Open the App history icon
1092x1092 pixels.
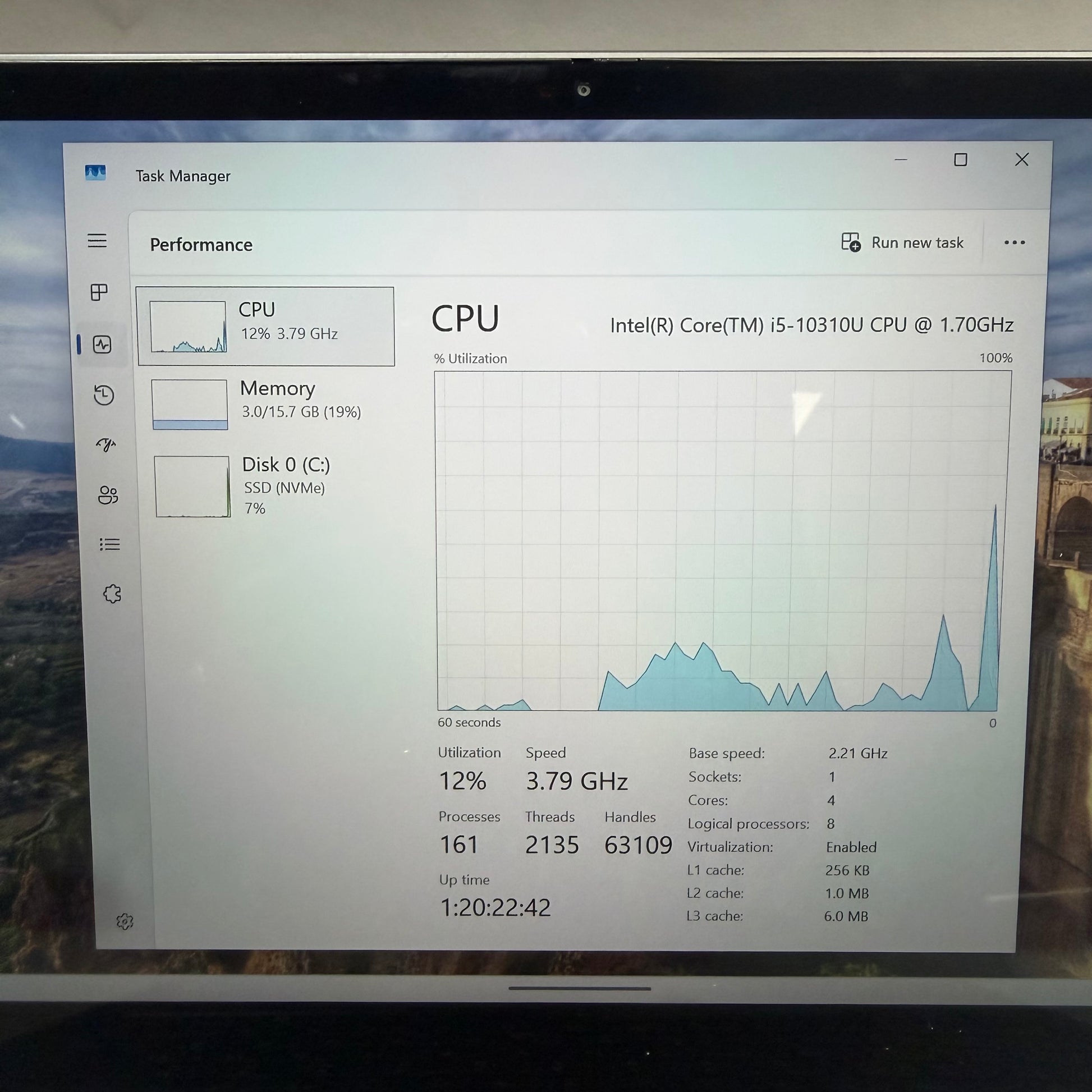pyautogui.click(x=104, y=395)
